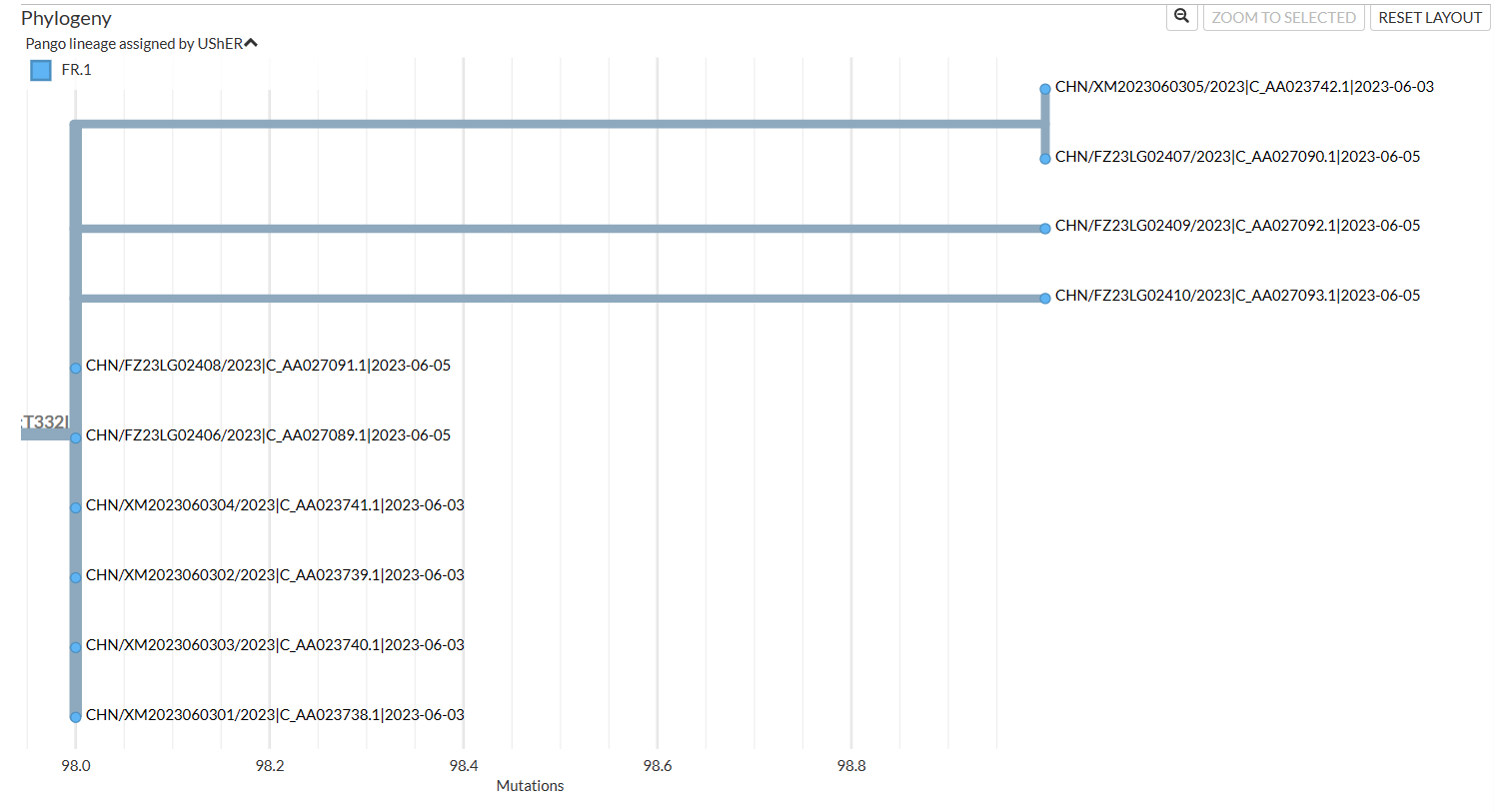The image size is (1494, 812).
Task: Select the node circle for CHN/FZ23LG02407/2023
Action: (x=1044, y=158)
